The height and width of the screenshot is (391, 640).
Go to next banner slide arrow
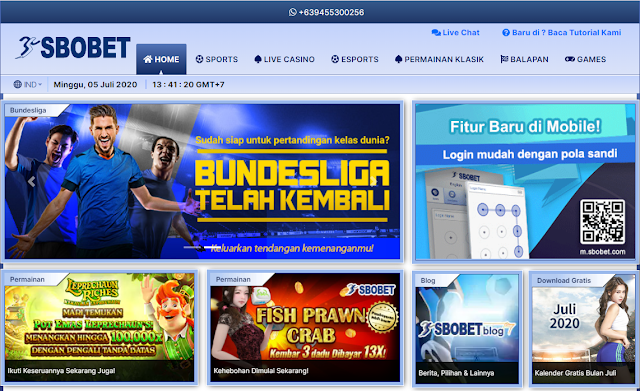(373, 181)
